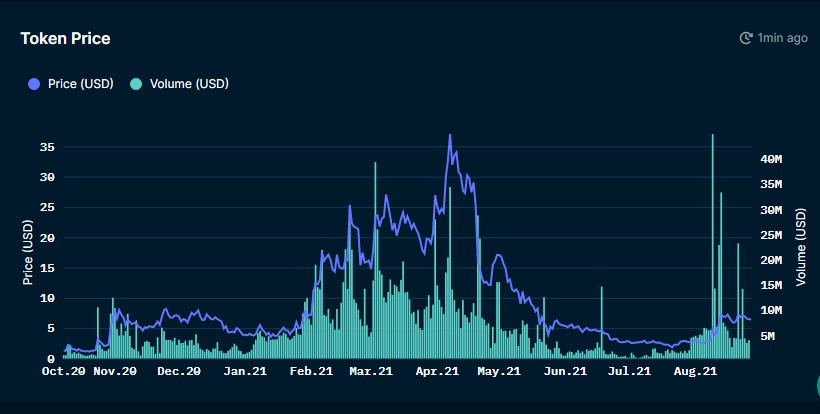Click the Feb.21 x-axis label
The image size is (820, 414).
(x=311, y=371)
